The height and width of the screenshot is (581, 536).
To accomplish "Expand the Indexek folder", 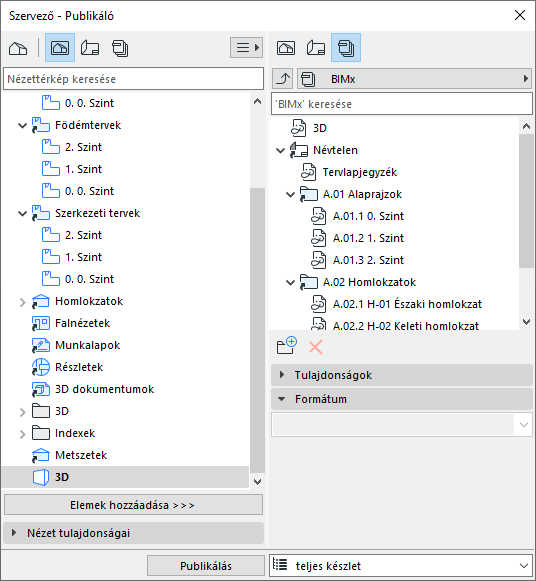I will tap(23, 434).
